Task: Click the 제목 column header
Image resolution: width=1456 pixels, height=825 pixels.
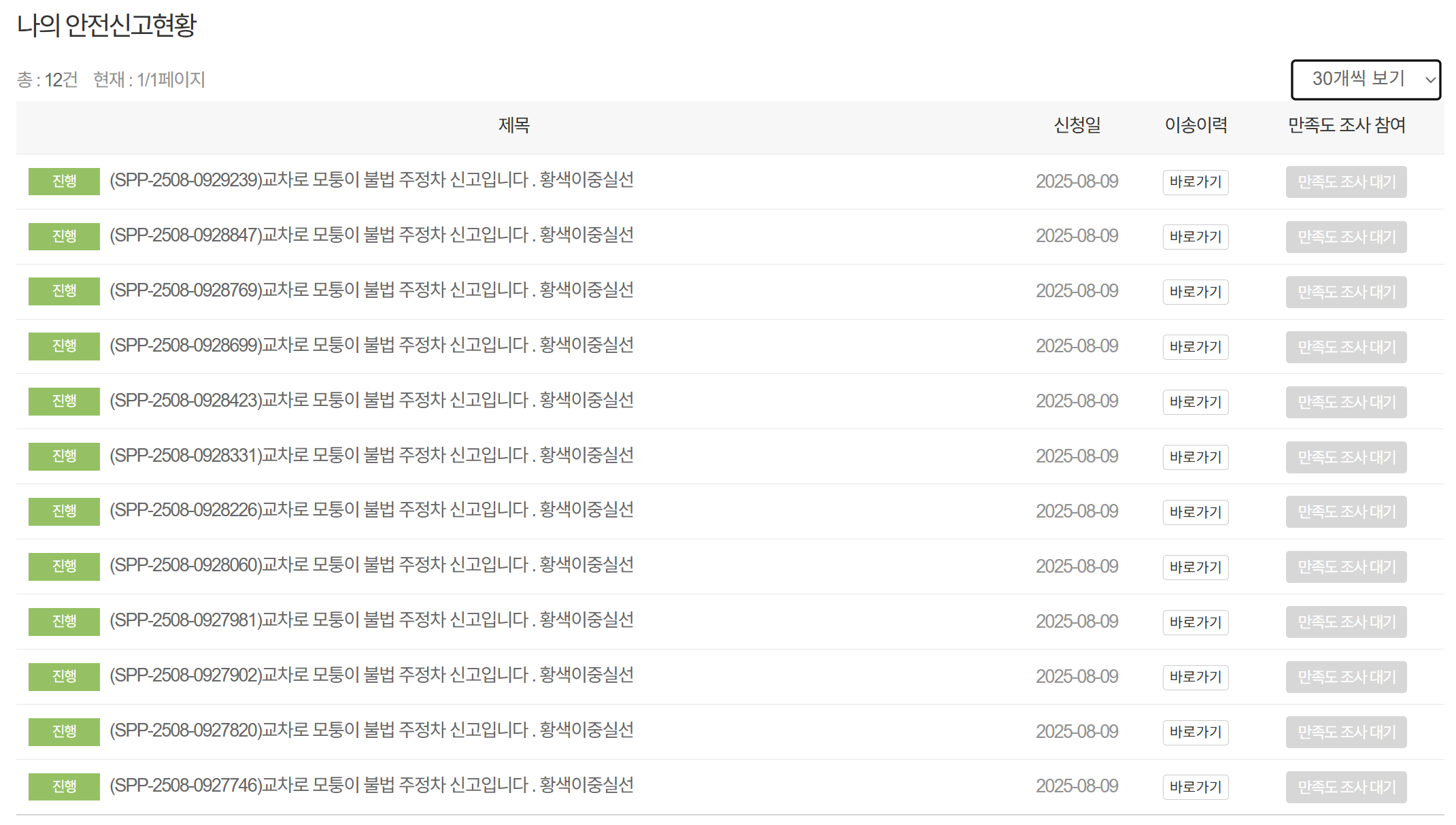Action: 515,125
